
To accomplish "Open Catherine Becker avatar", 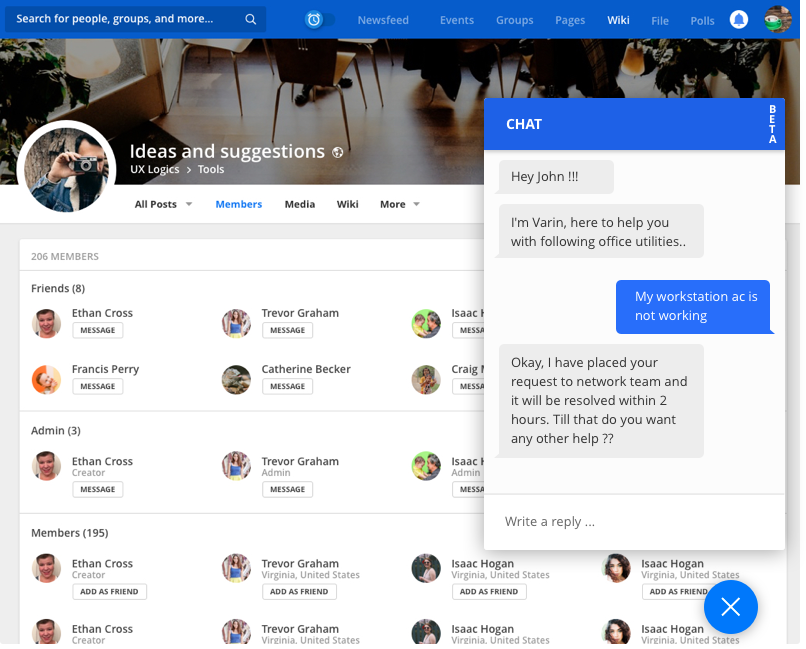I will point(236,379).
